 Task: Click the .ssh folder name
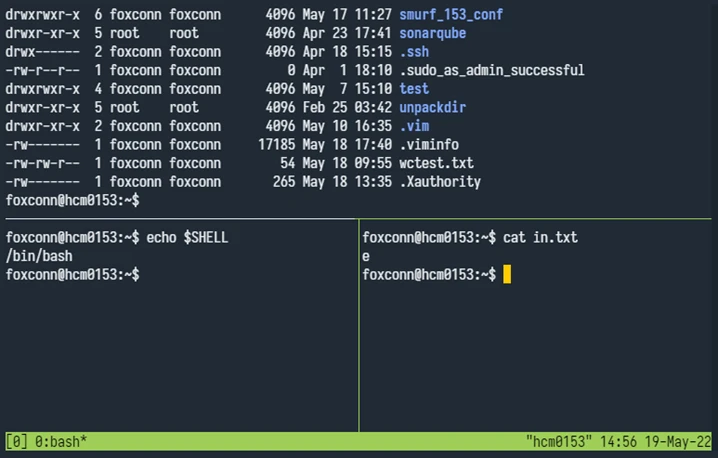pos(414,52)
